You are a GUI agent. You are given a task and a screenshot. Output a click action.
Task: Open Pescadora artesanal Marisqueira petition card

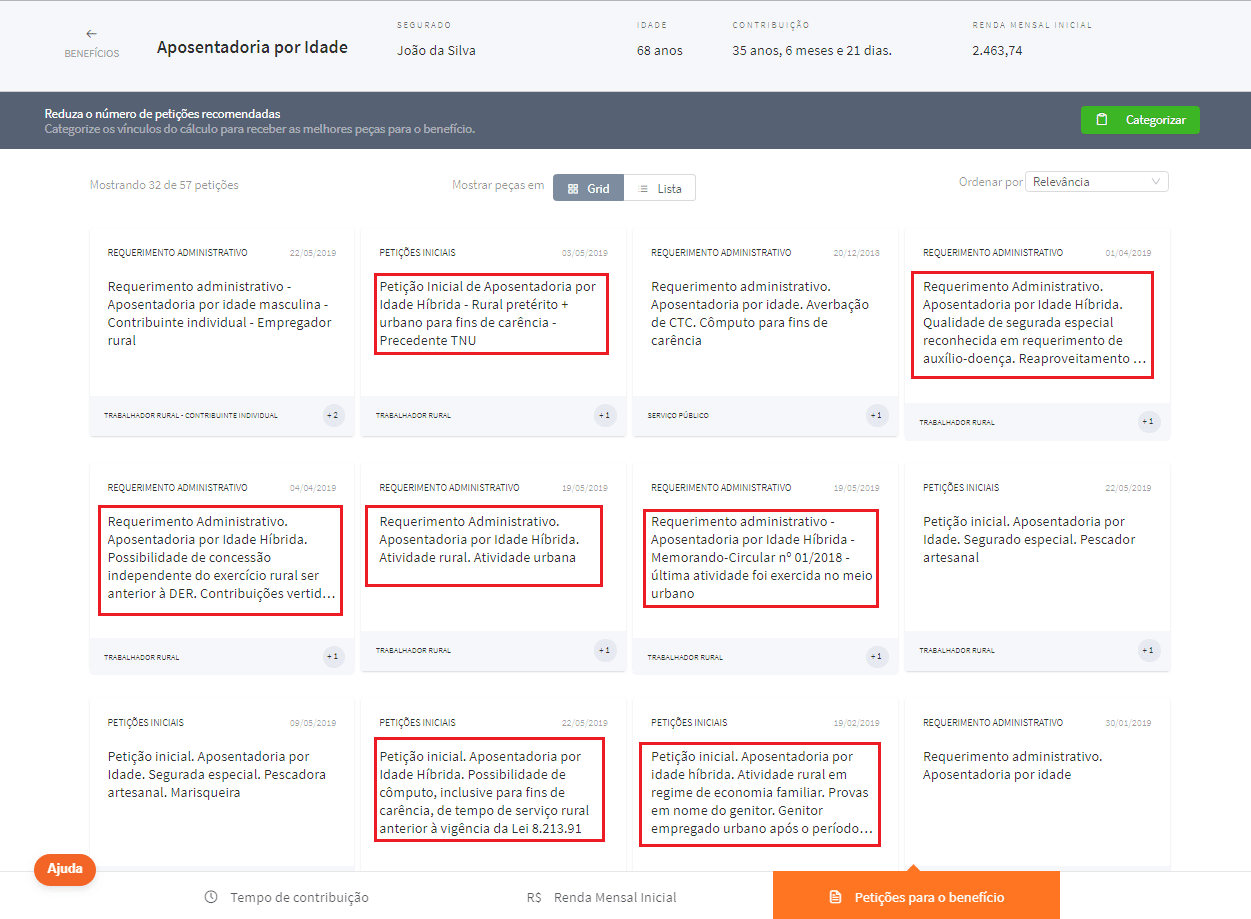tap(216, 774)
